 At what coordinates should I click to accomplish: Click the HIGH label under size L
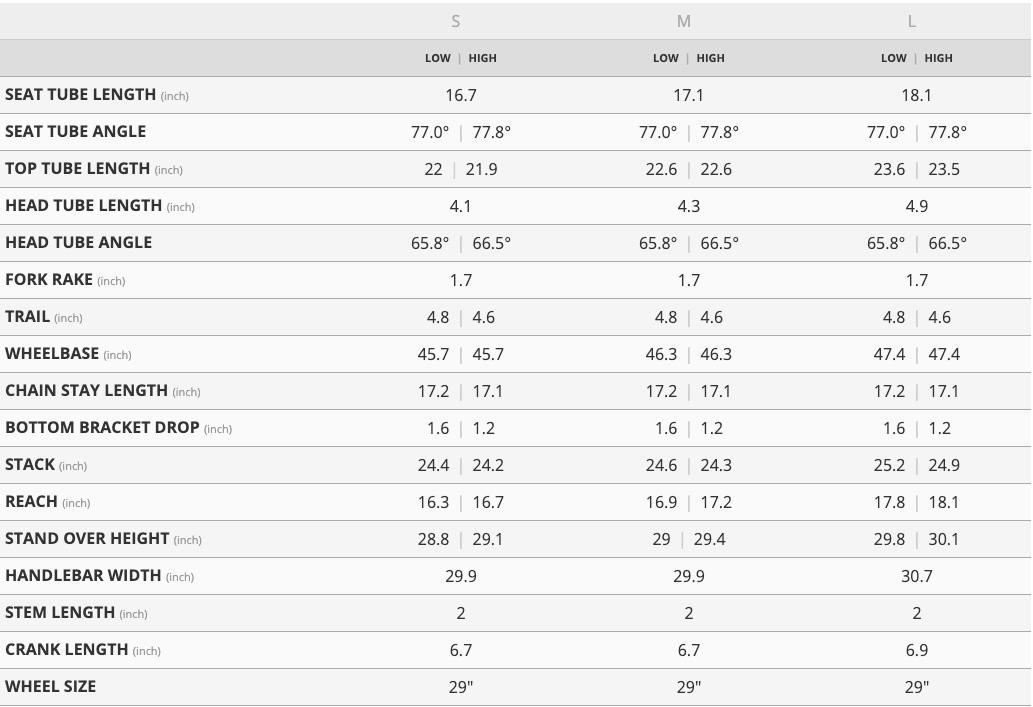[x=939, y=58]
